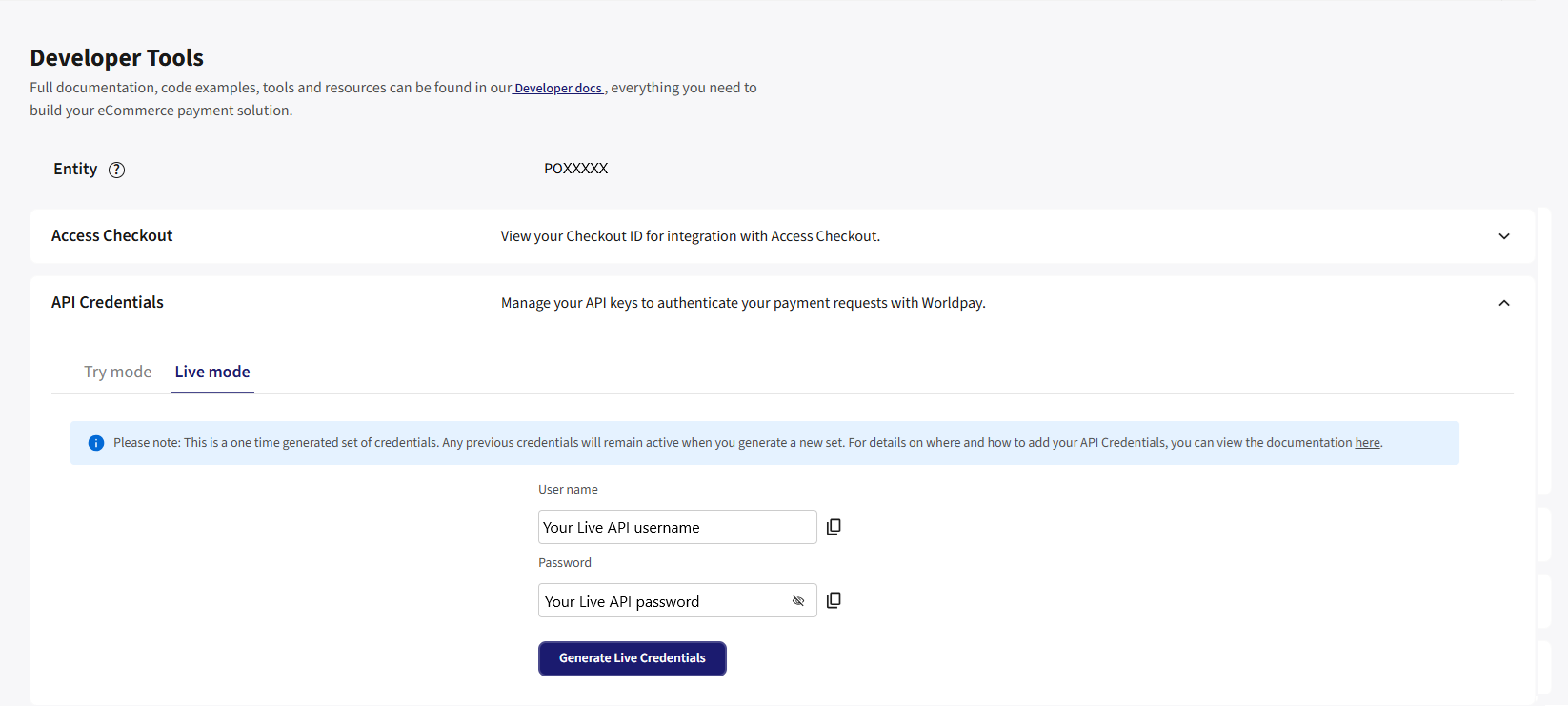Copy the Live API username
The width and height of the screenshot is (1568, 706).
tap(834, 527)
